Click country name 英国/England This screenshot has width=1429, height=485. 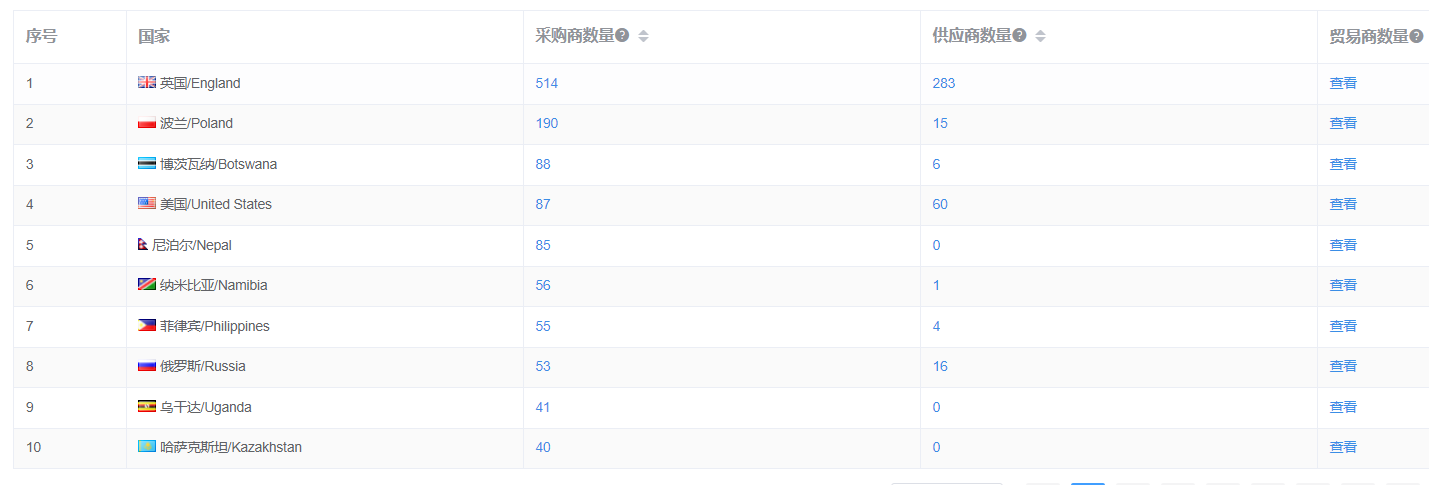[200, 83]
